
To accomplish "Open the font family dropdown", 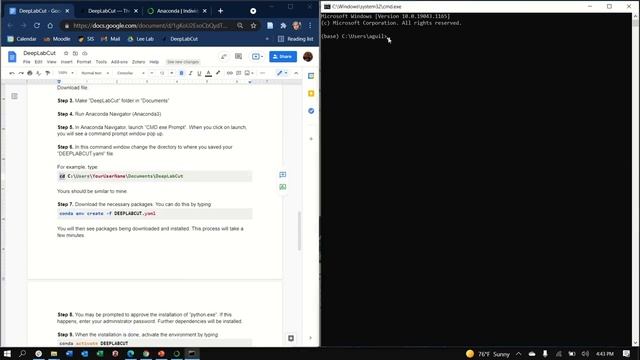I will tap(131, 73).
